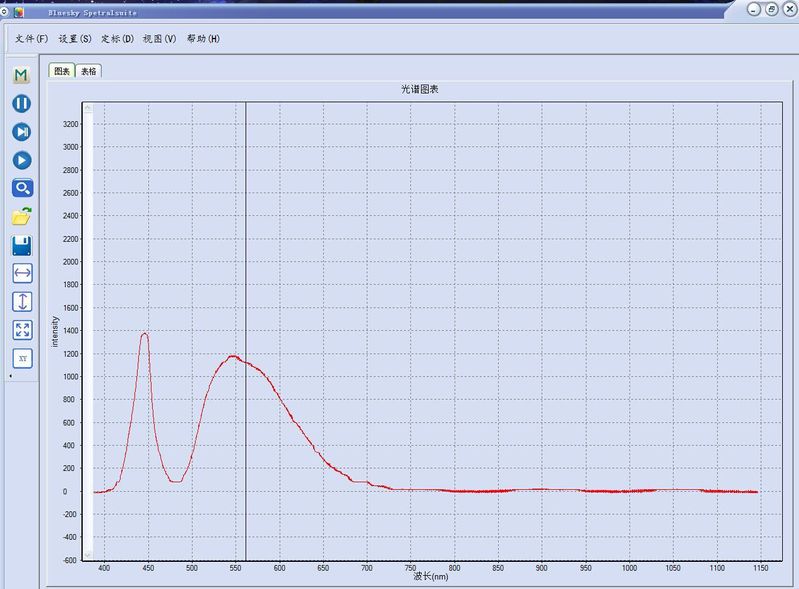
Task: Pause the spectrum acquisition
Action: coord(21,103)
